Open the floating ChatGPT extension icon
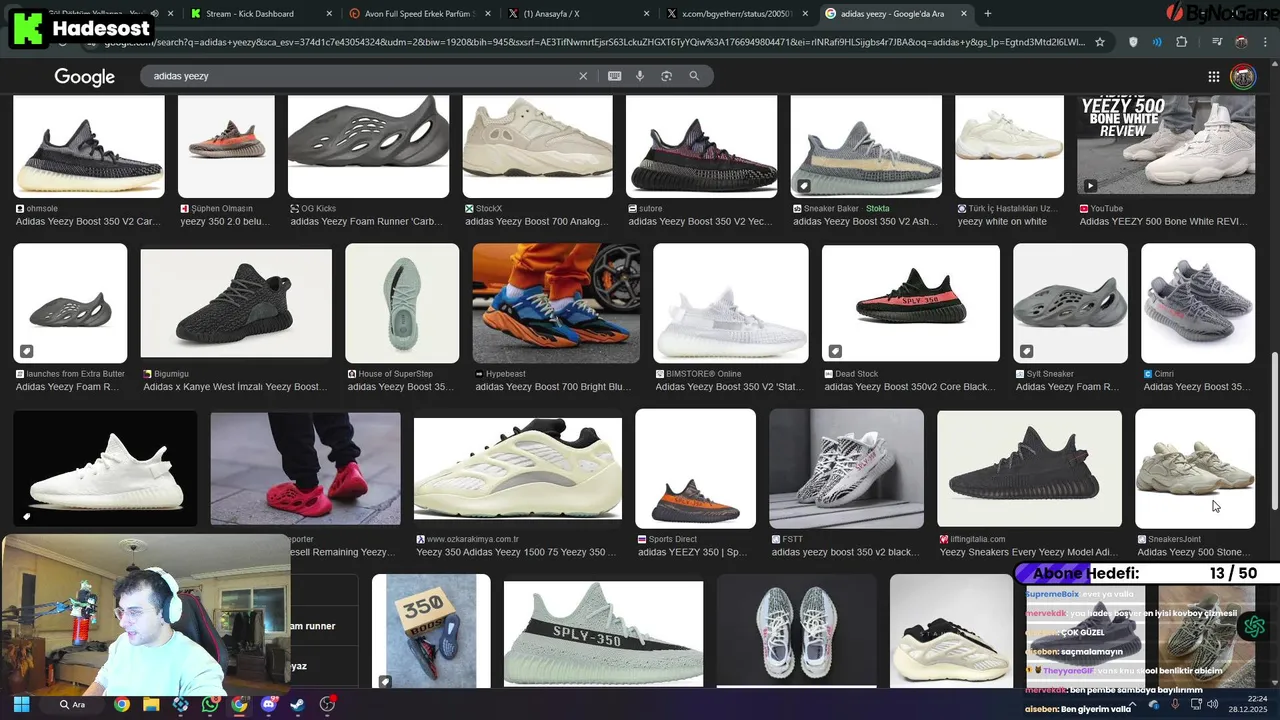1280x720 pixels. click(x=1254, y=626)
